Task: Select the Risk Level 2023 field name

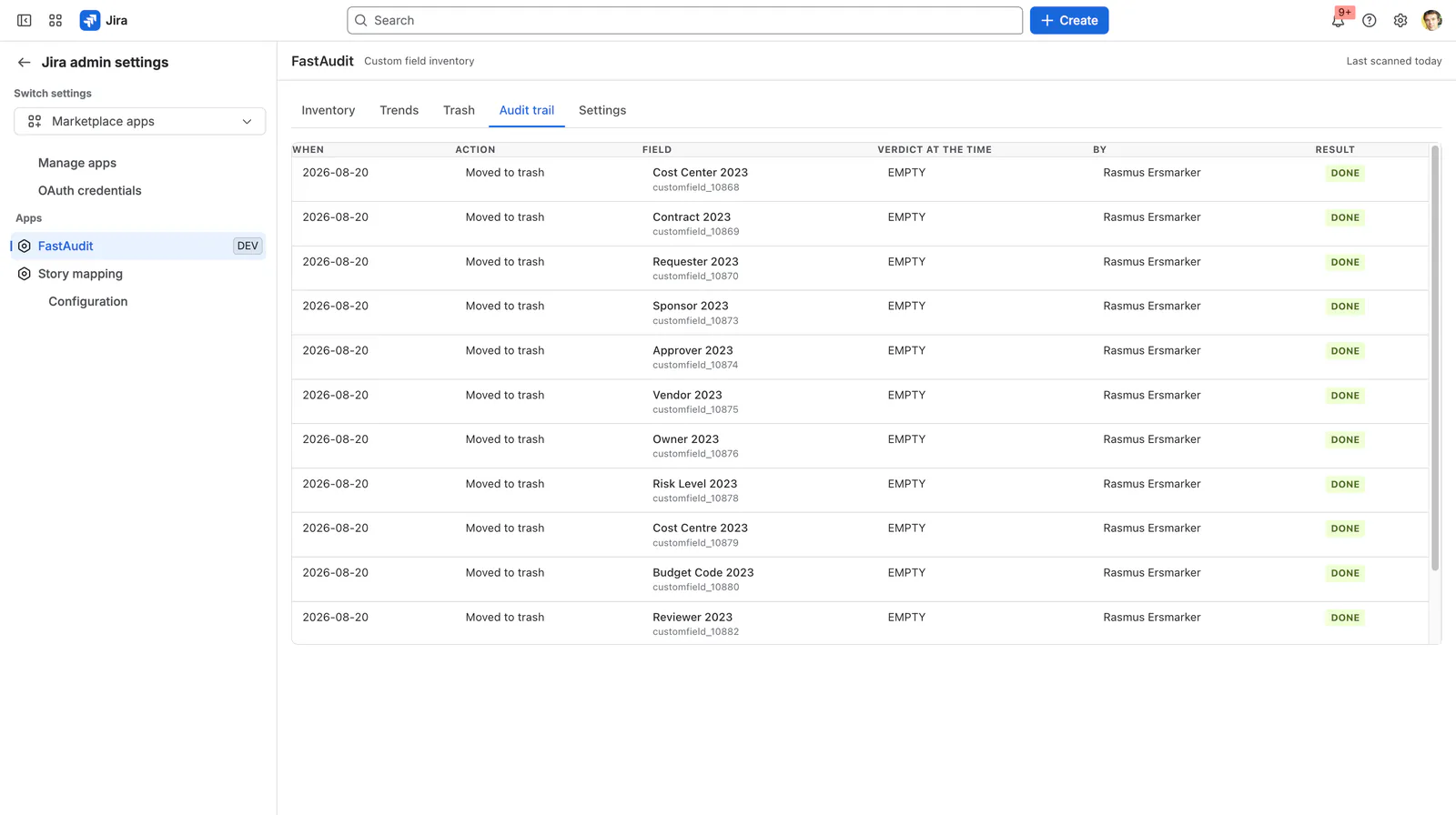Action: [694, 483]
